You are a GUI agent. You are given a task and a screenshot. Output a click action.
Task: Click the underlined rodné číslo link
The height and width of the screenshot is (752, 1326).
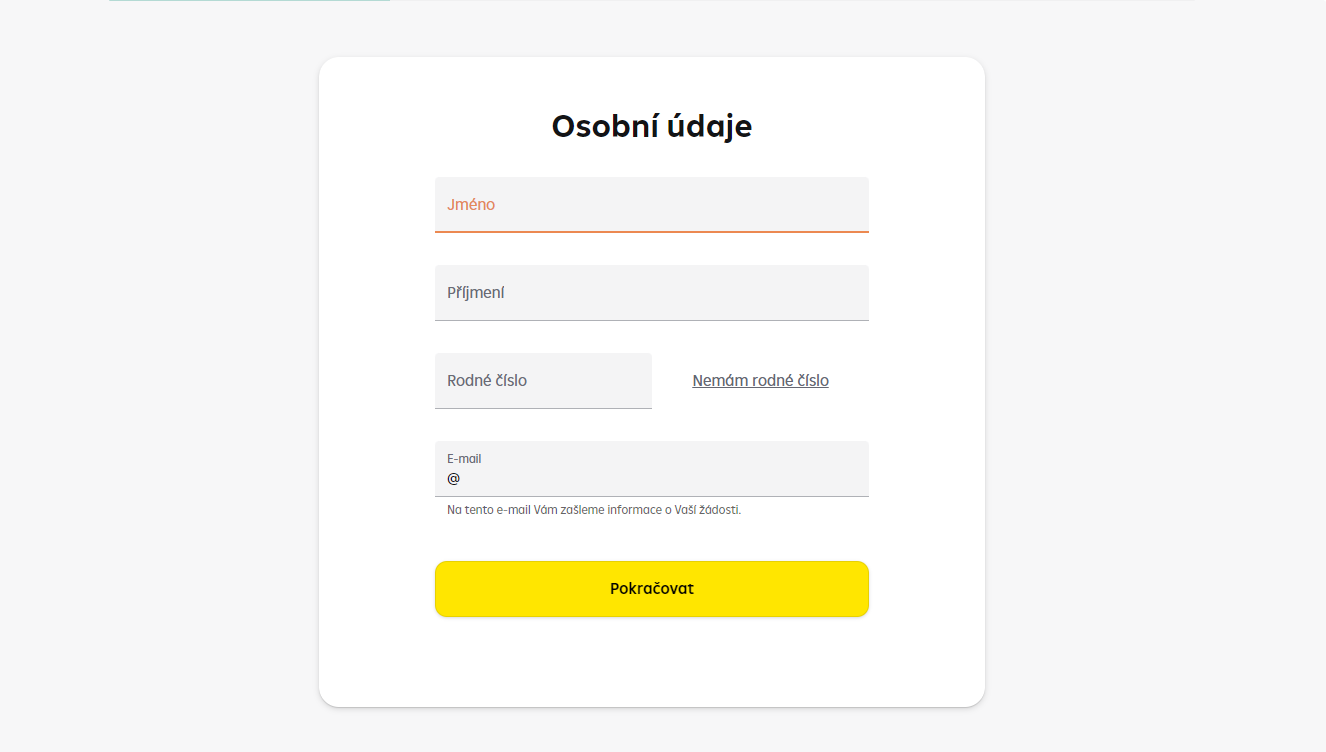[760, 380]
